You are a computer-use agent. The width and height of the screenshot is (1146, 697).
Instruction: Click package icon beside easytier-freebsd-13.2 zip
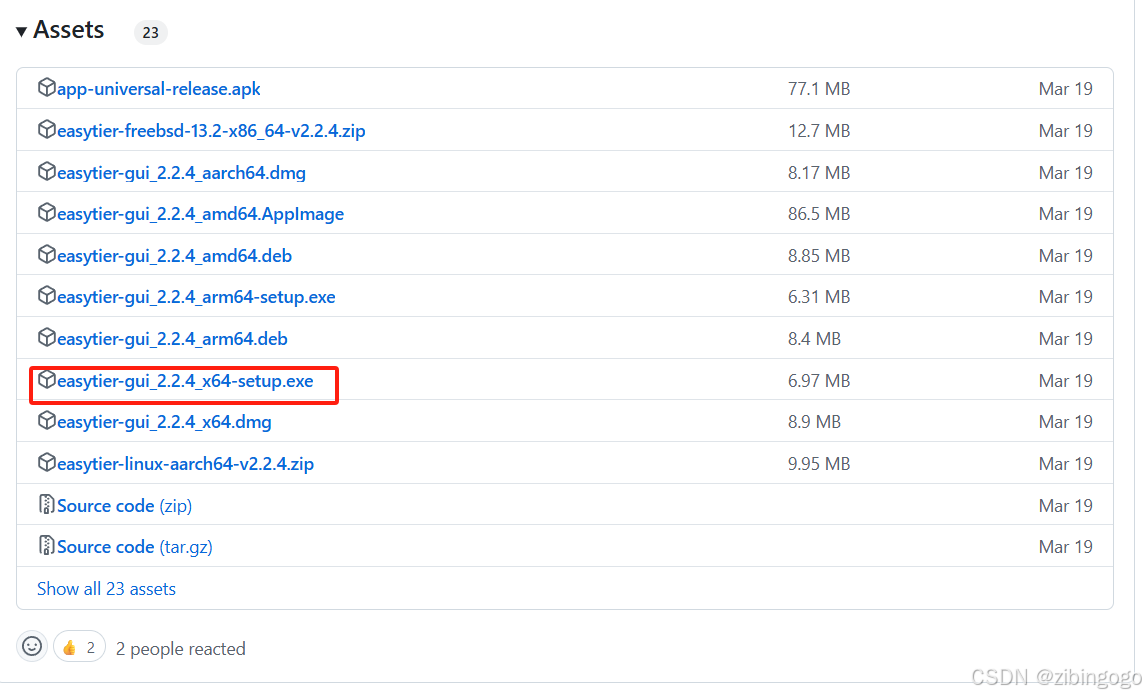coord(46,129)
